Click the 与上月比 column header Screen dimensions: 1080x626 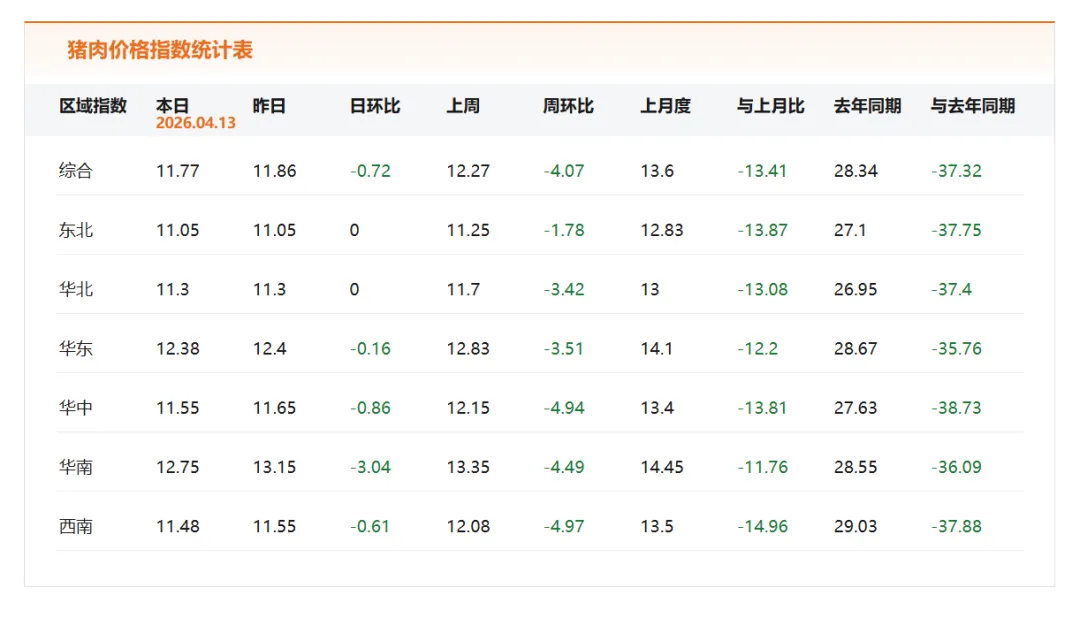tap(770, 106)
